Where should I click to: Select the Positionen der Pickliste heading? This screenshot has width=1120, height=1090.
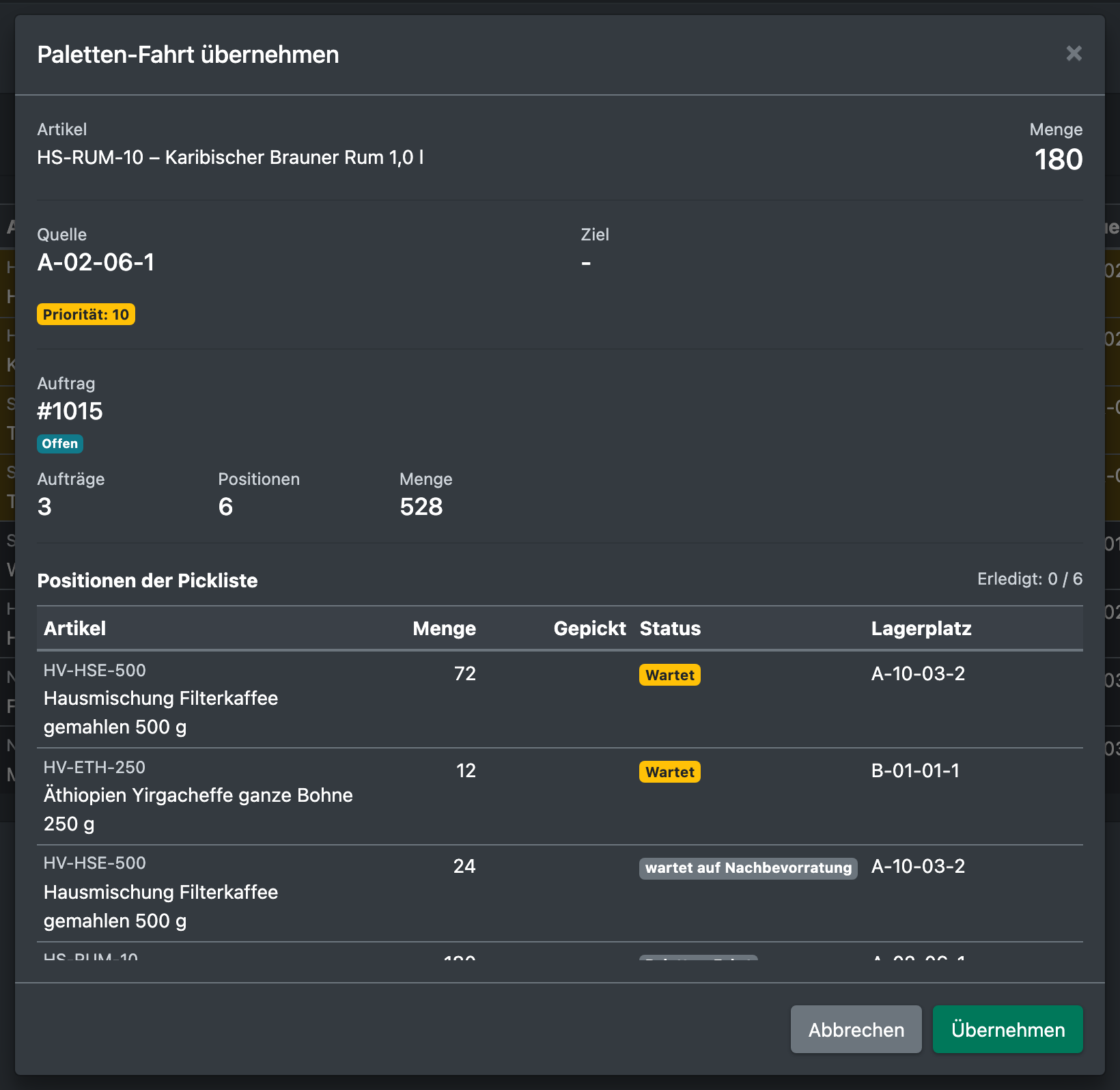point(148,581)
